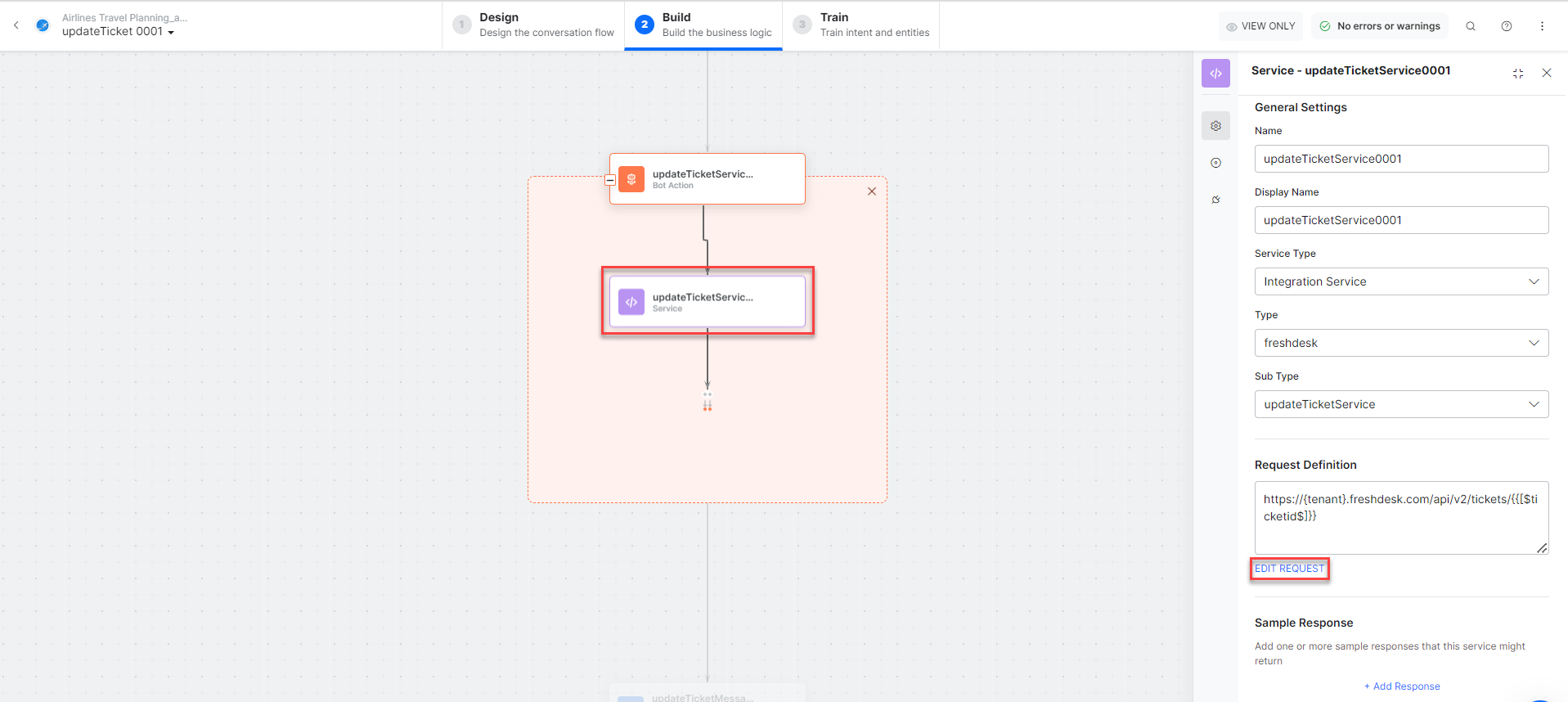Select the gear settings icon in side panel

(x=1216, y=126)
